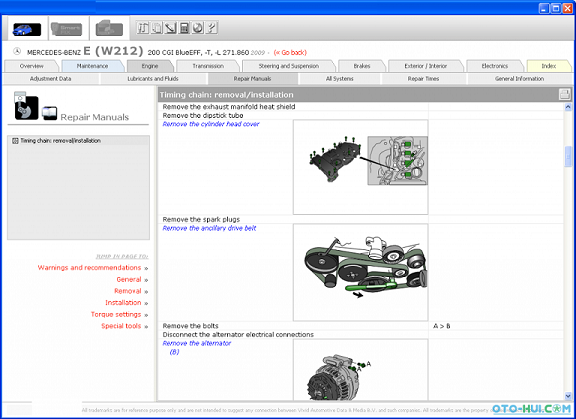Open the grayed SmartFIX module icon
Viewport: 576px width, 419px height.
pyautogui.click(x=66, y=29)
